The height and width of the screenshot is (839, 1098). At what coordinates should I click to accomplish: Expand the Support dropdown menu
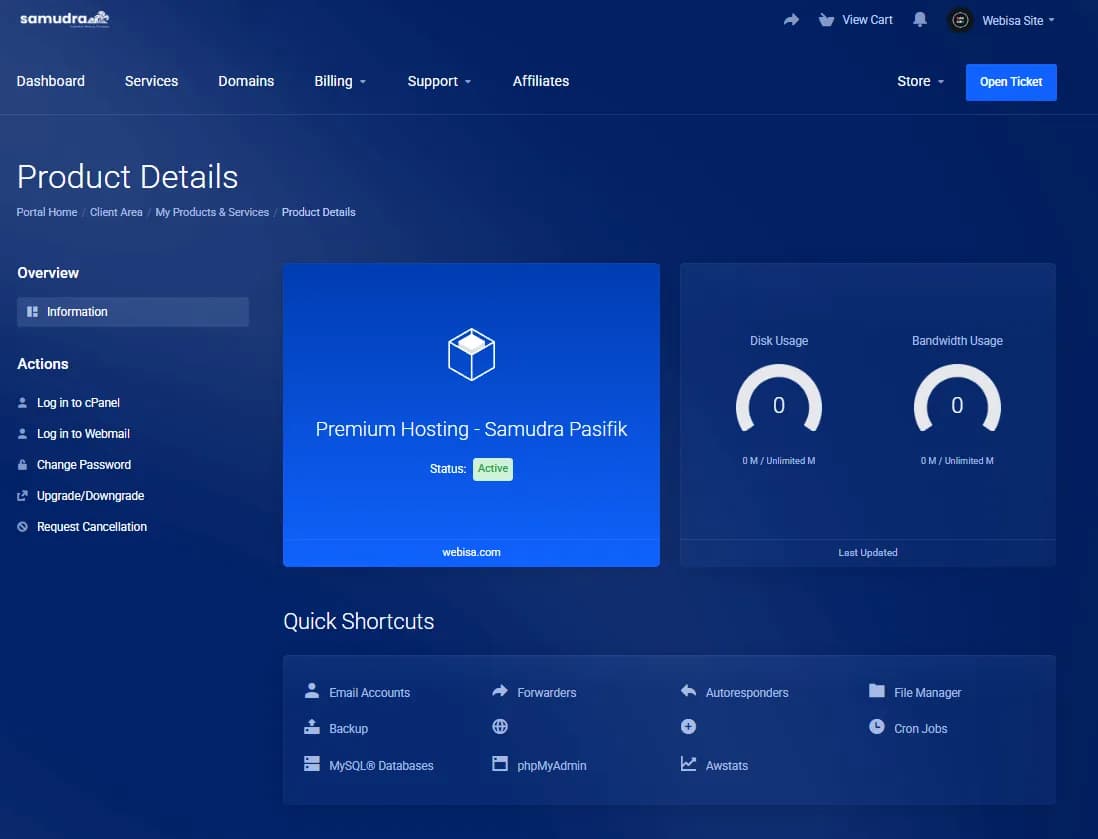tap(439, 82)
